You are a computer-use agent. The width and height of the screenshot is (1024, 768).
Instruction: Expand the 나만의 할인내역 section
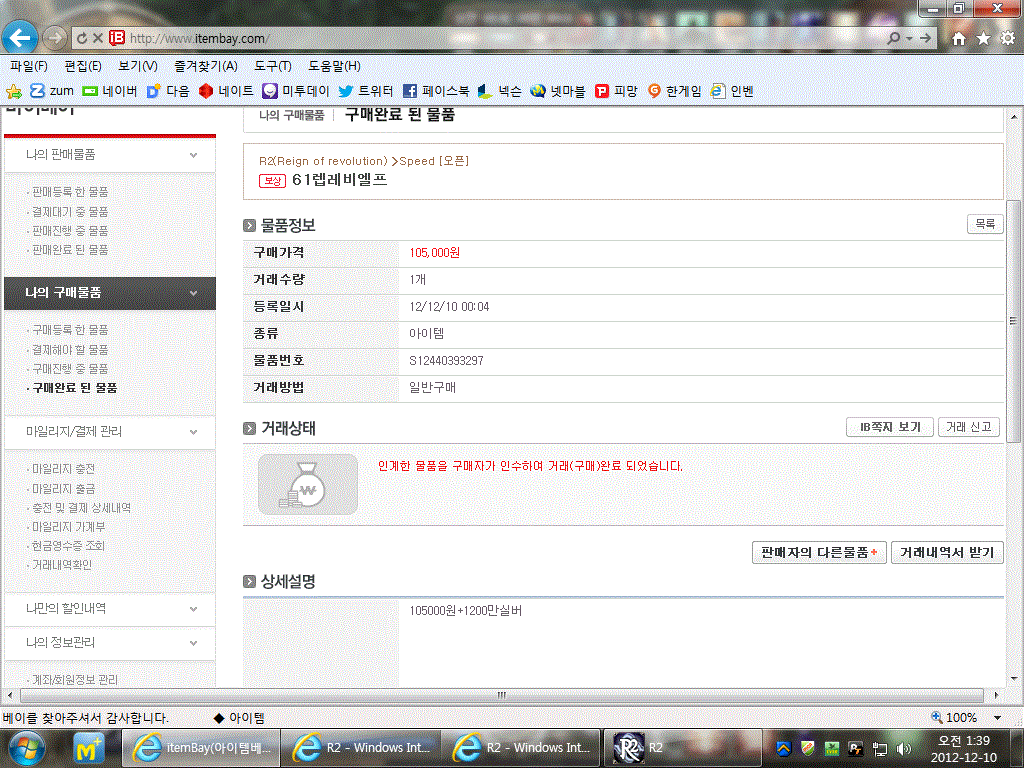[194, 608]
